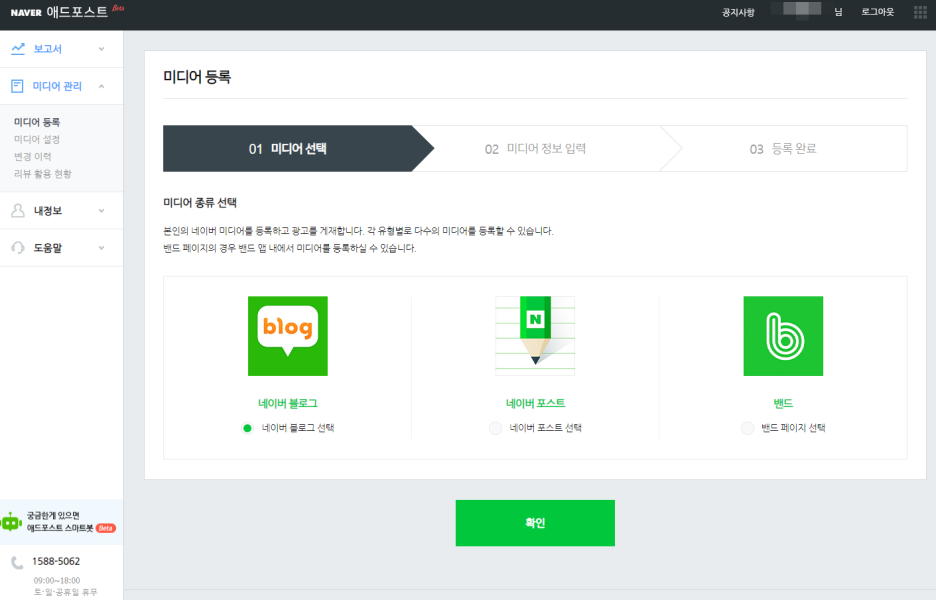Click the green 확인 confirm button

tap(535, 523)
